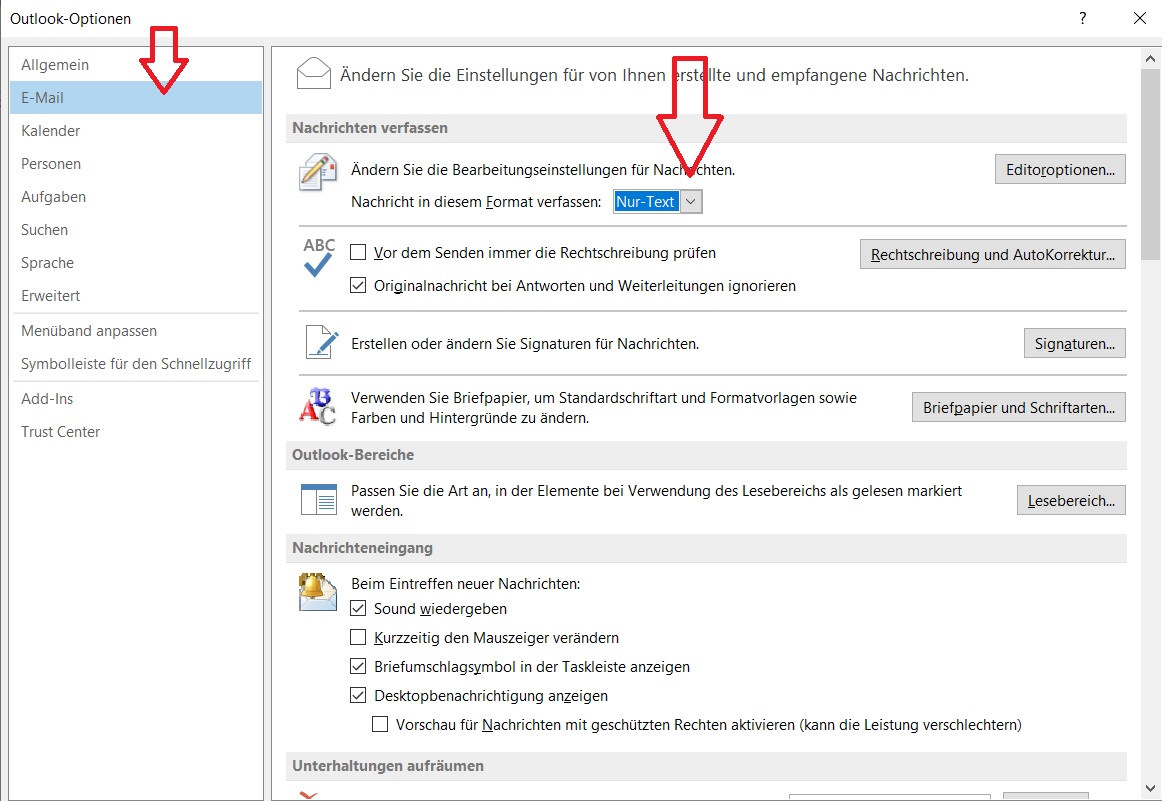Click the Editoroptionen button

point(1060,170)
